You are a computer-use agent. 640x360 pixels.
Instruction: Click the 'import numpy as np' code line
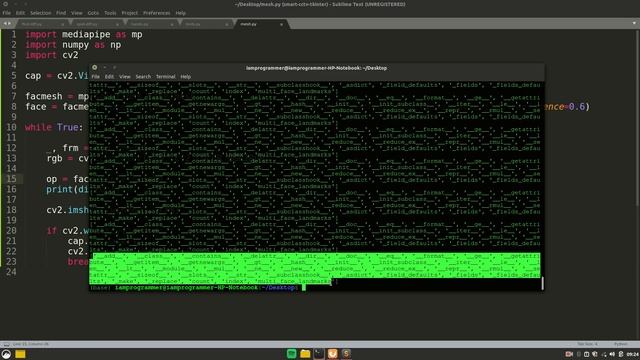pyautogui.click(x=73, y=45)
